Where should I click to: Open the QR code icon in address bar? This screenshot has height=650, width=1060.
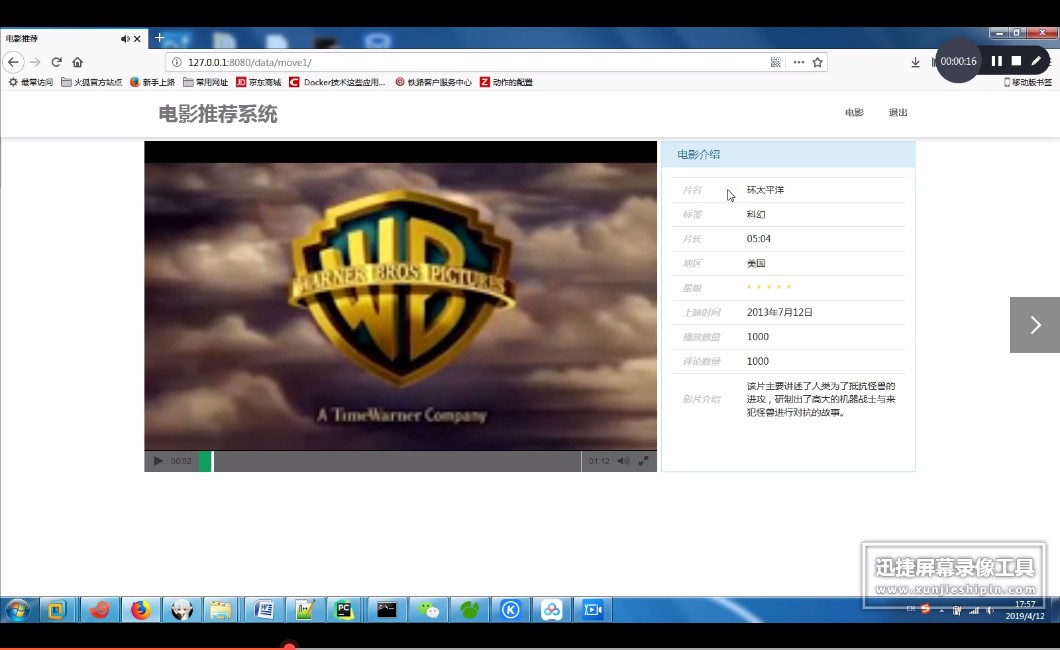tap(775, 62)
